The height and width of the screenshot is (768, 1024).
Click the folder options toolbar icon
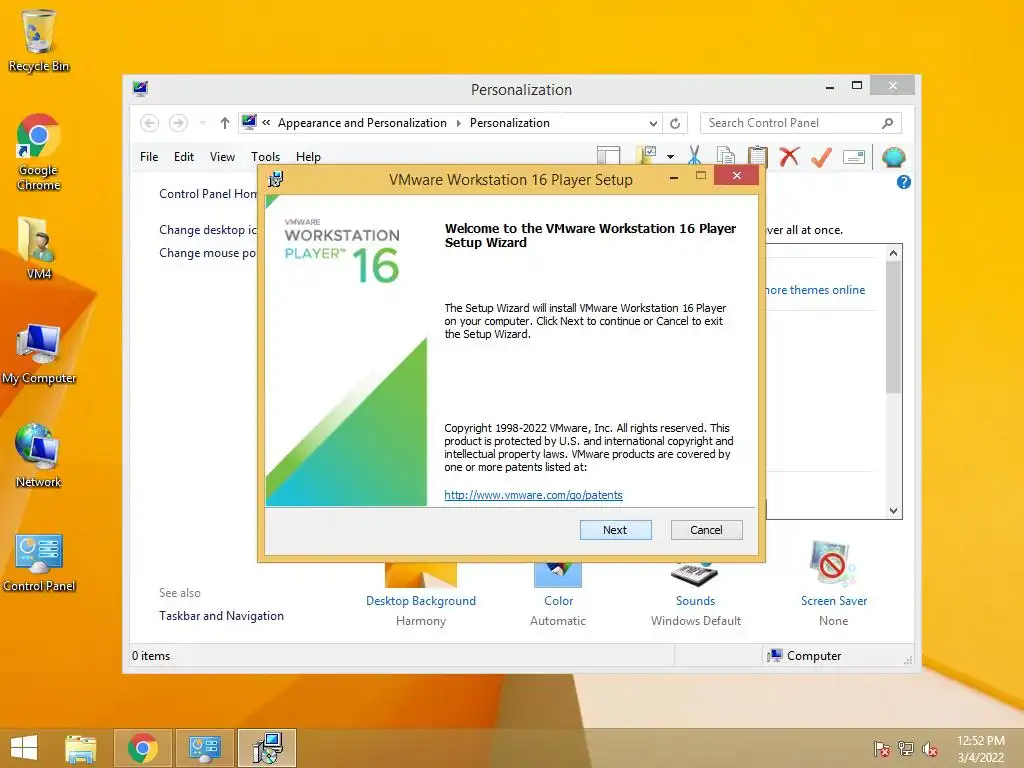[647, 155]
